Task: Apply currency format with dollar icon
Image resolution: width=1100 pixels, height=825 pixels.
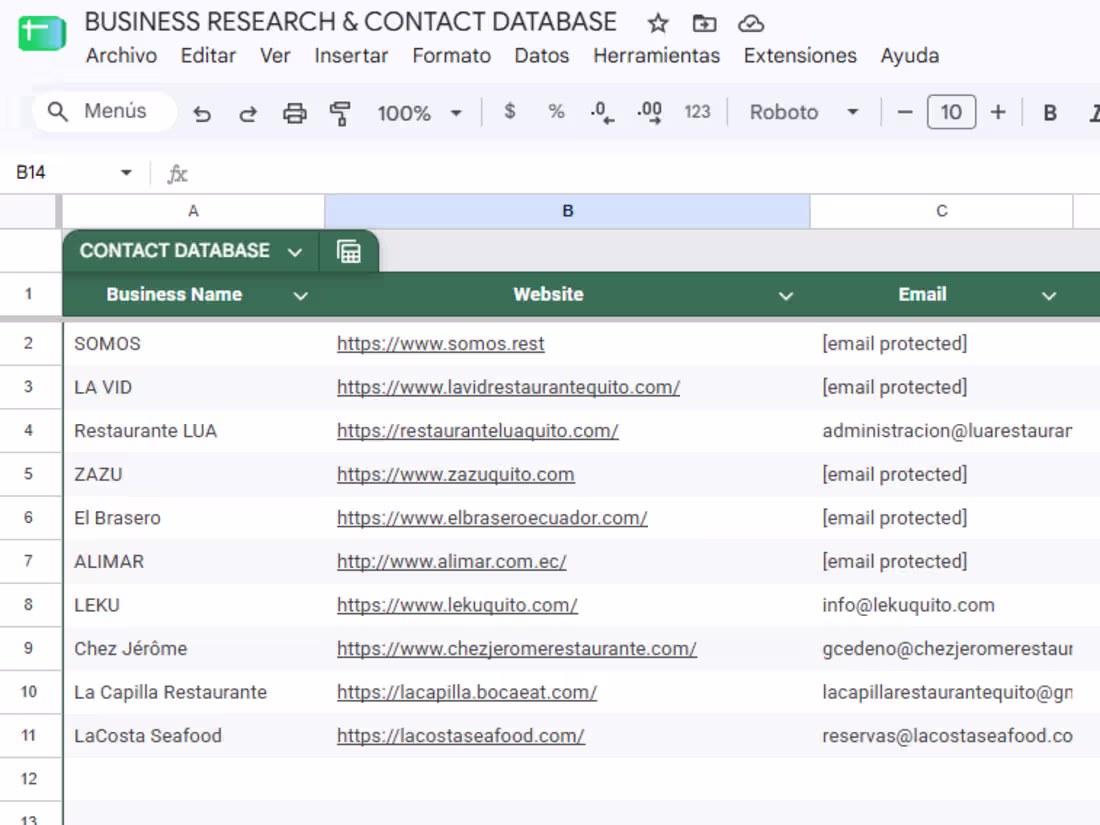Action: pos(510,112)
